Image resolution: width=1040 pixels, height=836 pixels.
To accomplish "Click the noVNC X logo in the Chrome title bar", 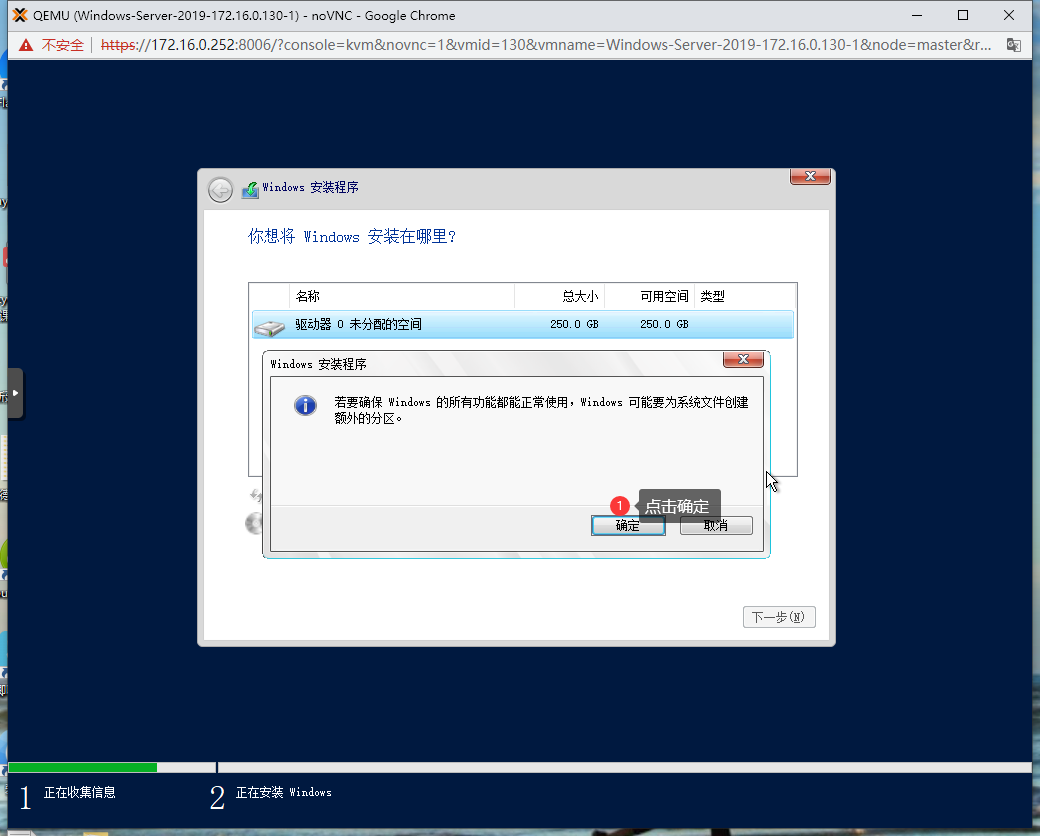I will [20, 15].
